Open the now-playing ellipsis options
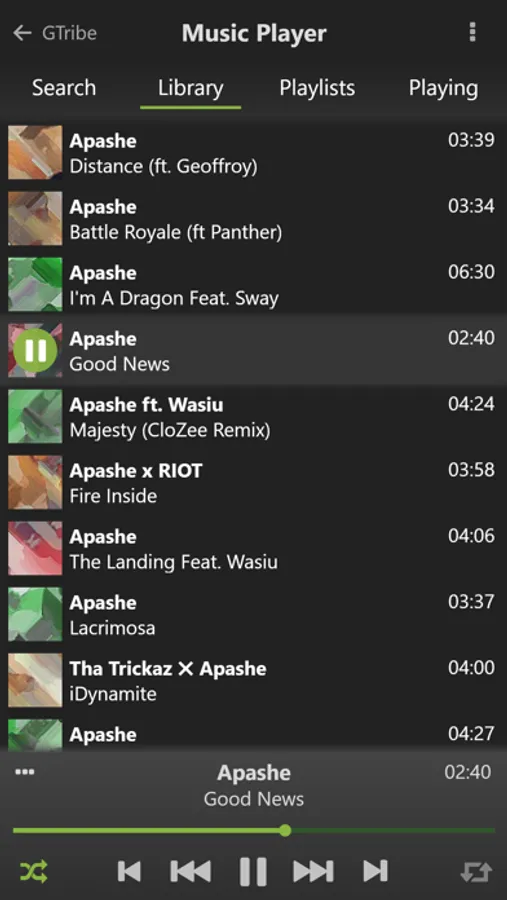This screenshot has width=507, height=900. pos(25,772)
